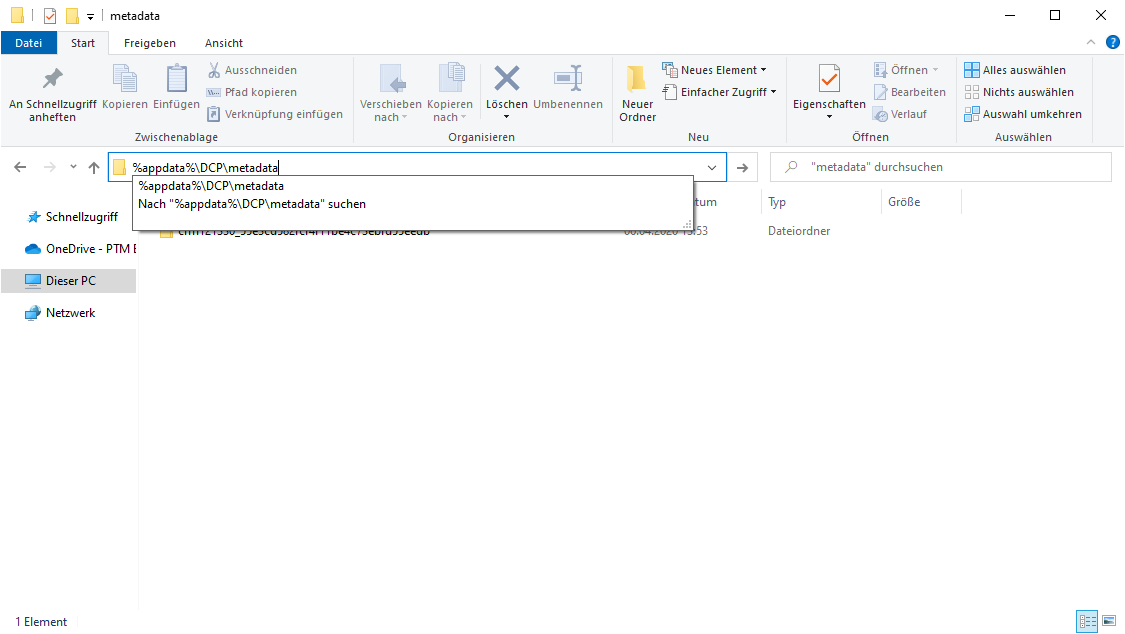Screen dimensions: 1125x634
Task: Click Auswahl umkehren
Action: tap(1023, 114)
